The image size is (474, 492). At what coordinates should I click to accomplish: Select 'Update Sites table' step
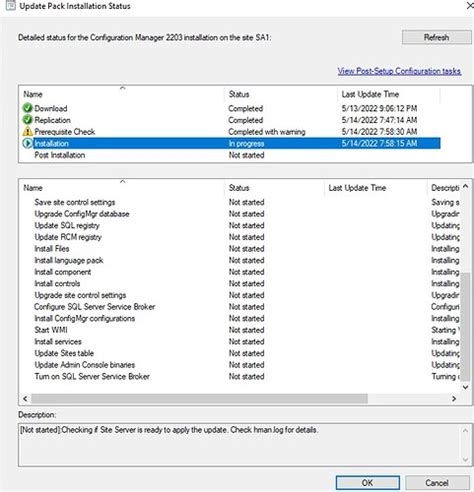[x=64, y=353]
